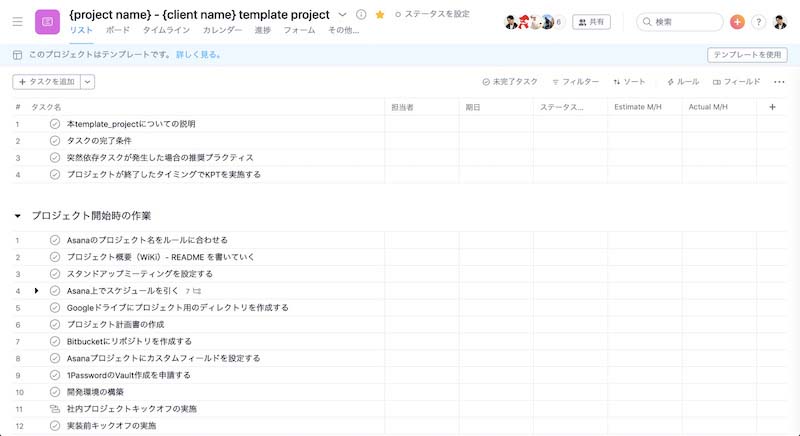The image size is (800, 436).
Task: Collapse プロジェクト開始時の作業 section
Action: coord(18,216)
